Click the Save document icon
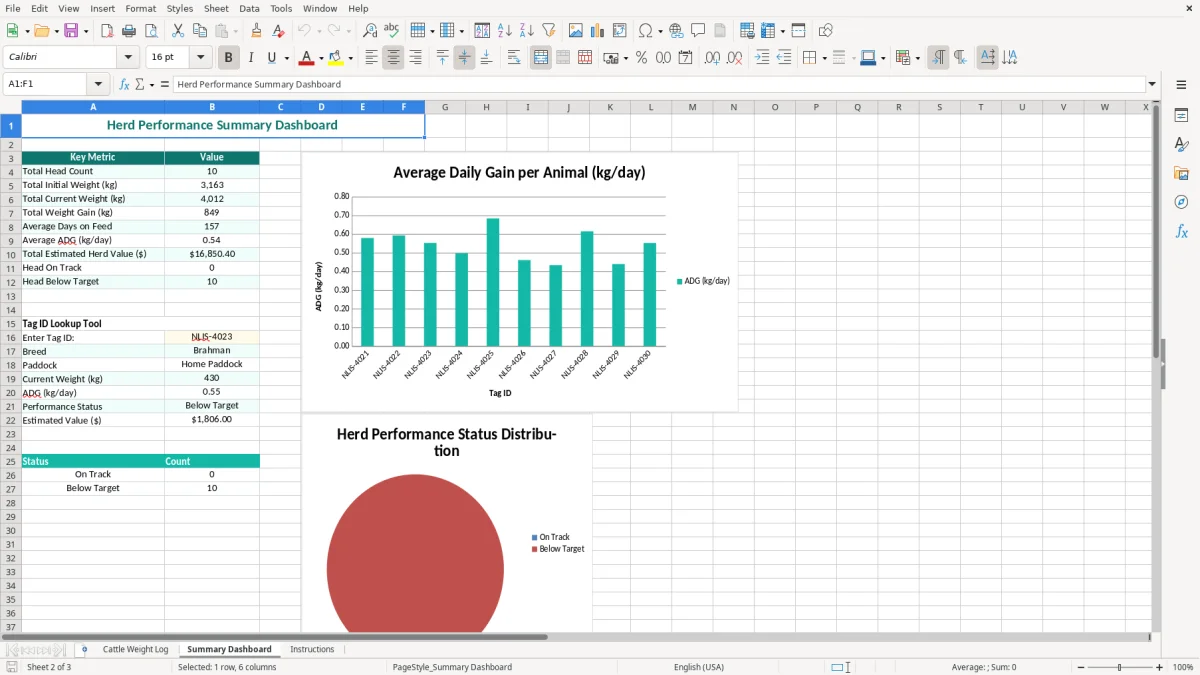This screenshot has height=675, width=1200. click(x=71, y=31)
